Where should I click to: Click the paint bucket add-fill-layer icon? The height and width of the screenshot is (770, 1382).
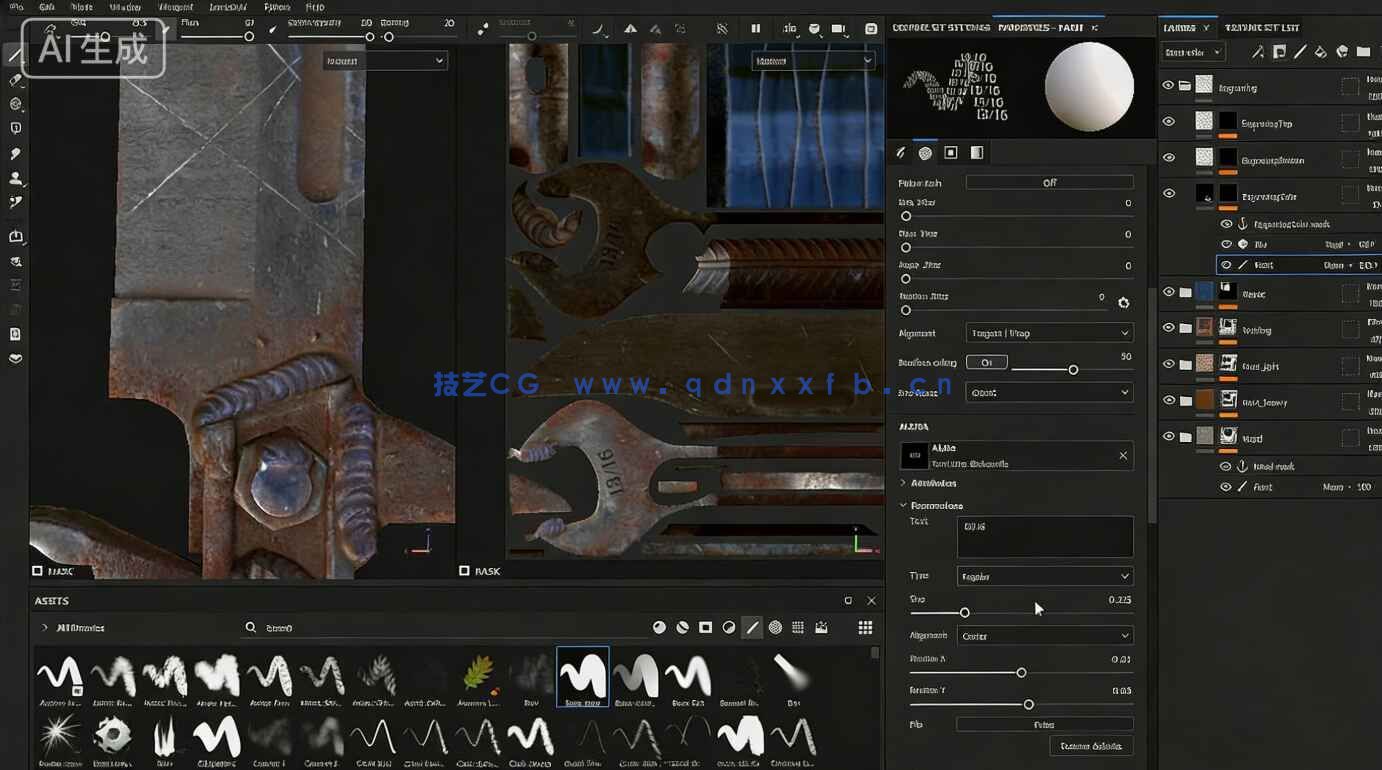tap(1320, 52)
